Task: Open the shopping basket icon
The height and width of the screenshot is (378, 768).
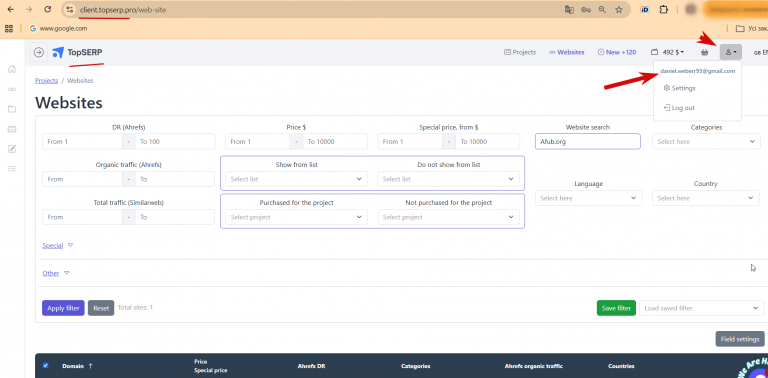Action: tap(704, 52)
